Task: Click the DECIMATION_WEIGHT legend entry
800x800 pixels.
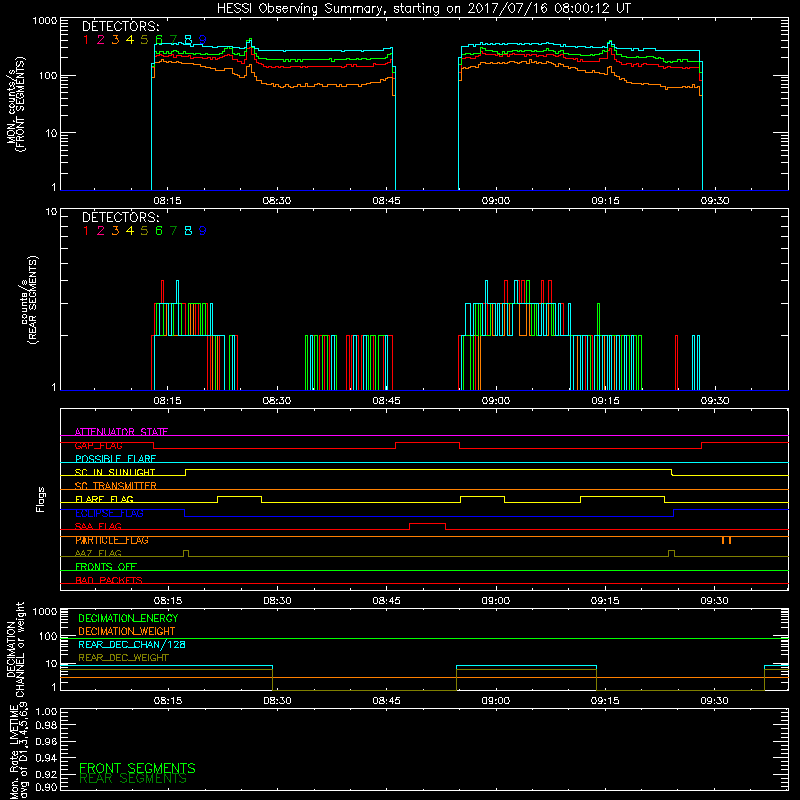Action: 127,631
